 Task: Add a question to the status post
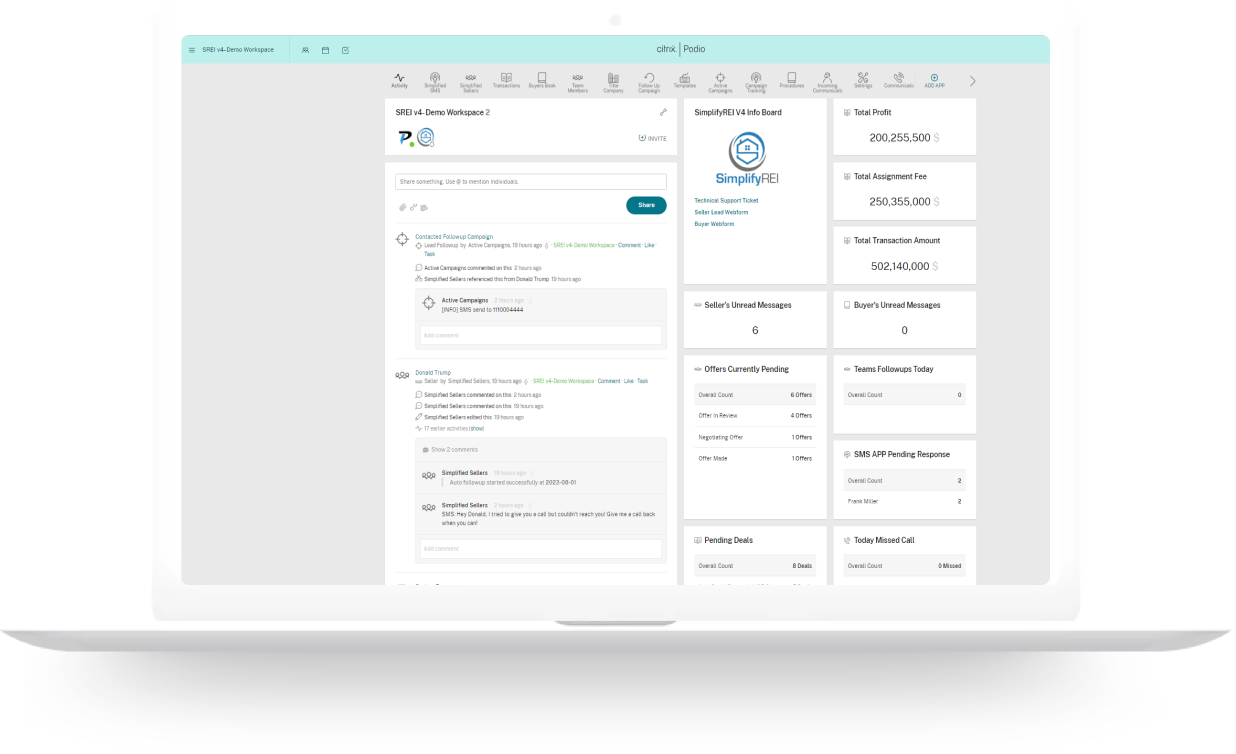tap(424, 207)
